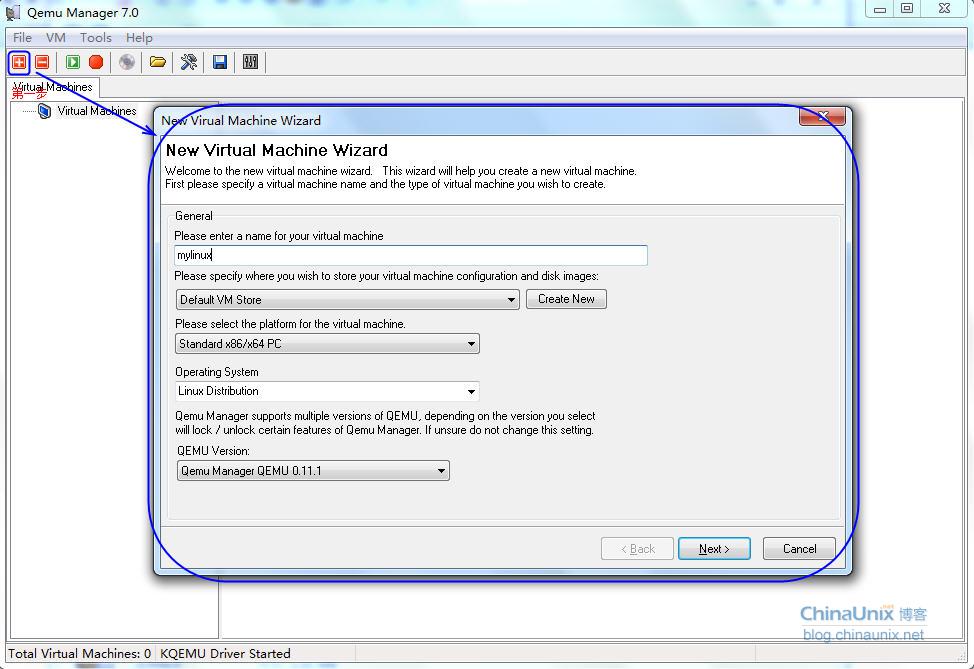This screenshot has width=974, height=669.
Task: Open the VM menu
Action: (56, 38)
